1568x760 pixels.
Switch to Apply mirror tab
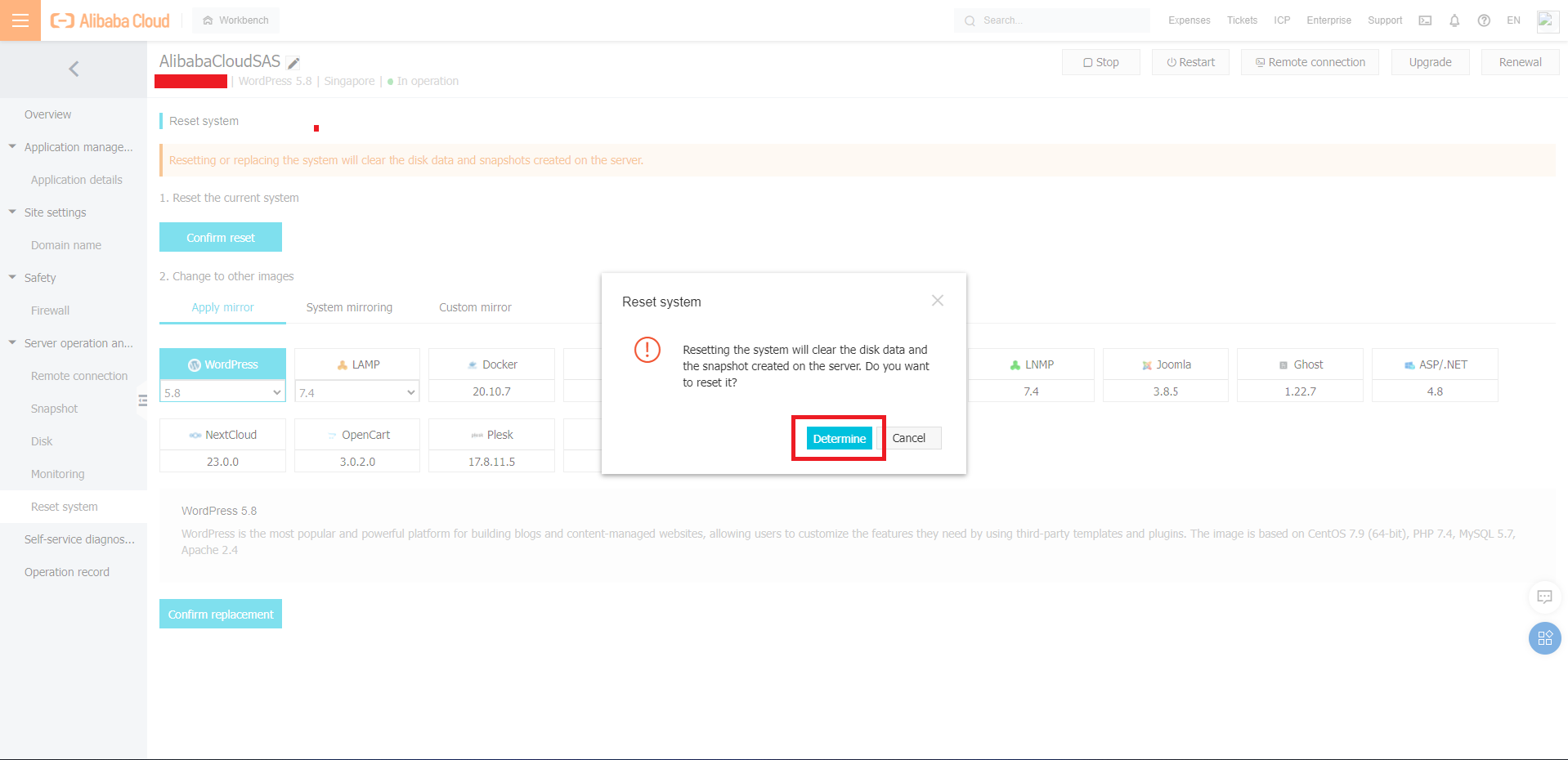click(222, 307)
